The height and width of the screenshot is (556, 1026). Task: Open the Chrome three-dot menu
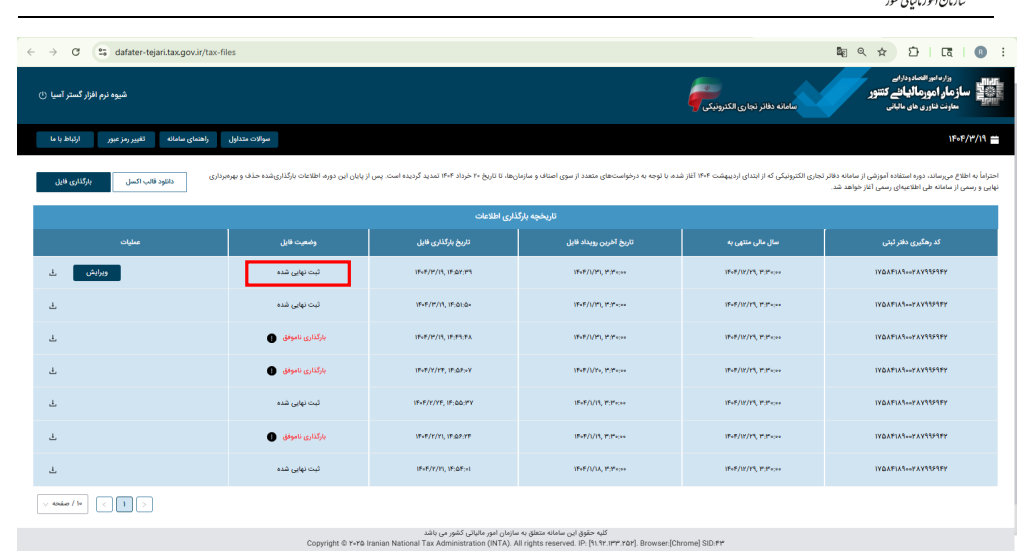tap(1003, 52)
